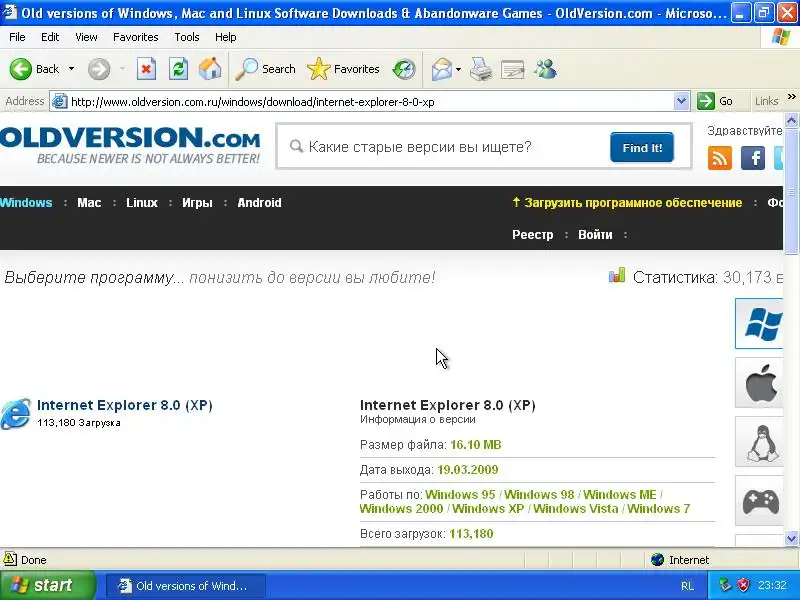Click the scrollbar up arrow
Image resolution: width=800 pixels, height=600 pixels.
(791, 120)
